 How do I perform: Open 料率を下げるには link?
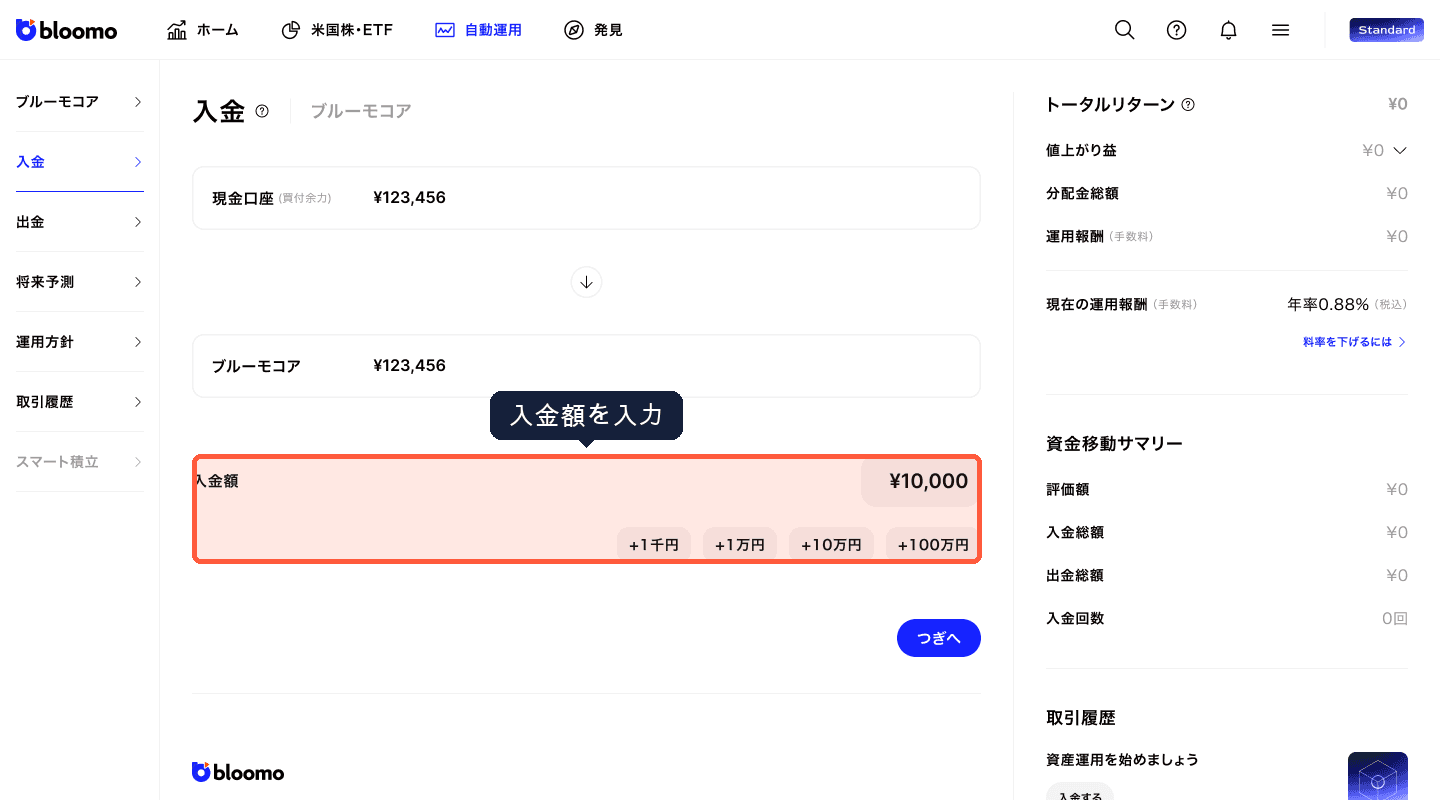1355,342
